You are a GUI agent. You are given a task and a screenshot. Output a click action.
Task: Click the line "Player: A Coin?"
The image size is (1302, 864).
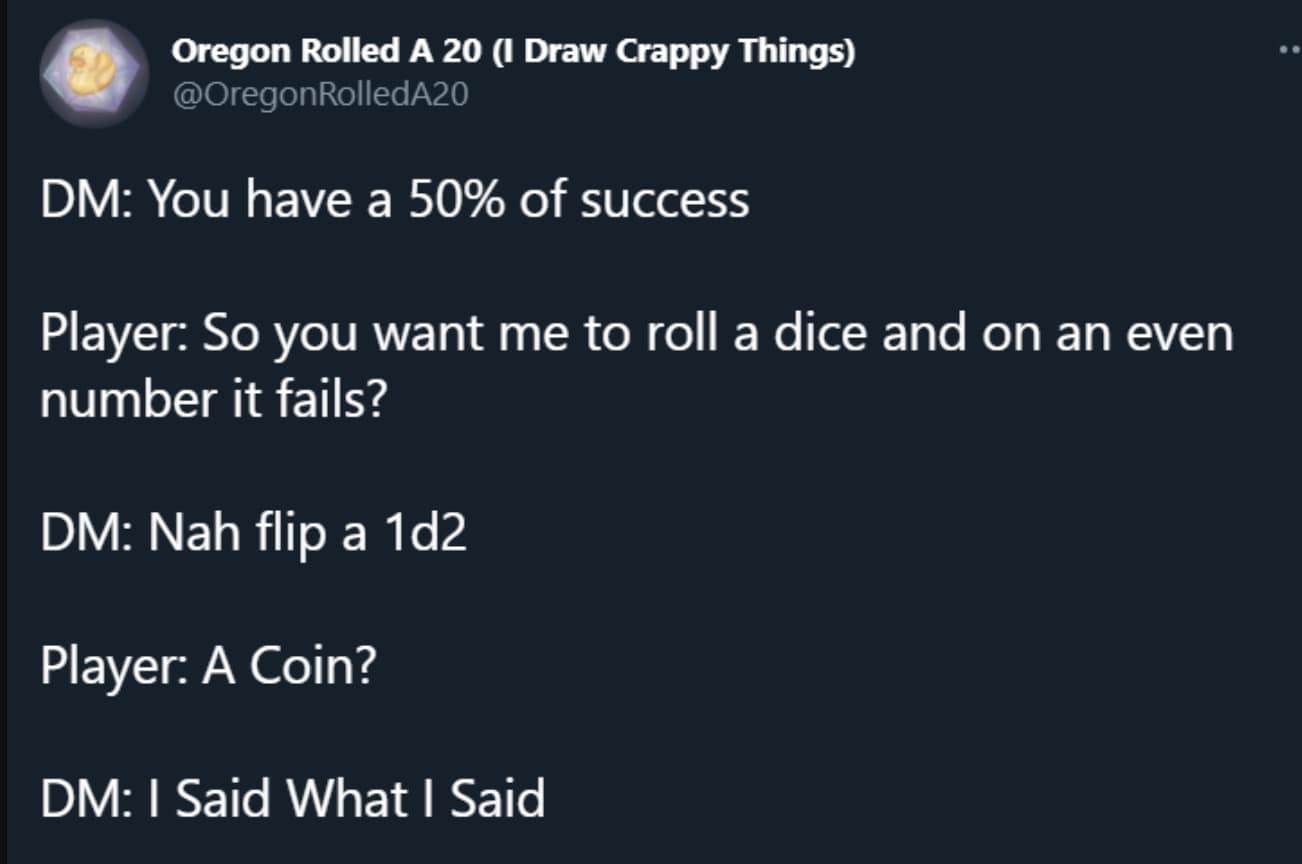[208, 665]
